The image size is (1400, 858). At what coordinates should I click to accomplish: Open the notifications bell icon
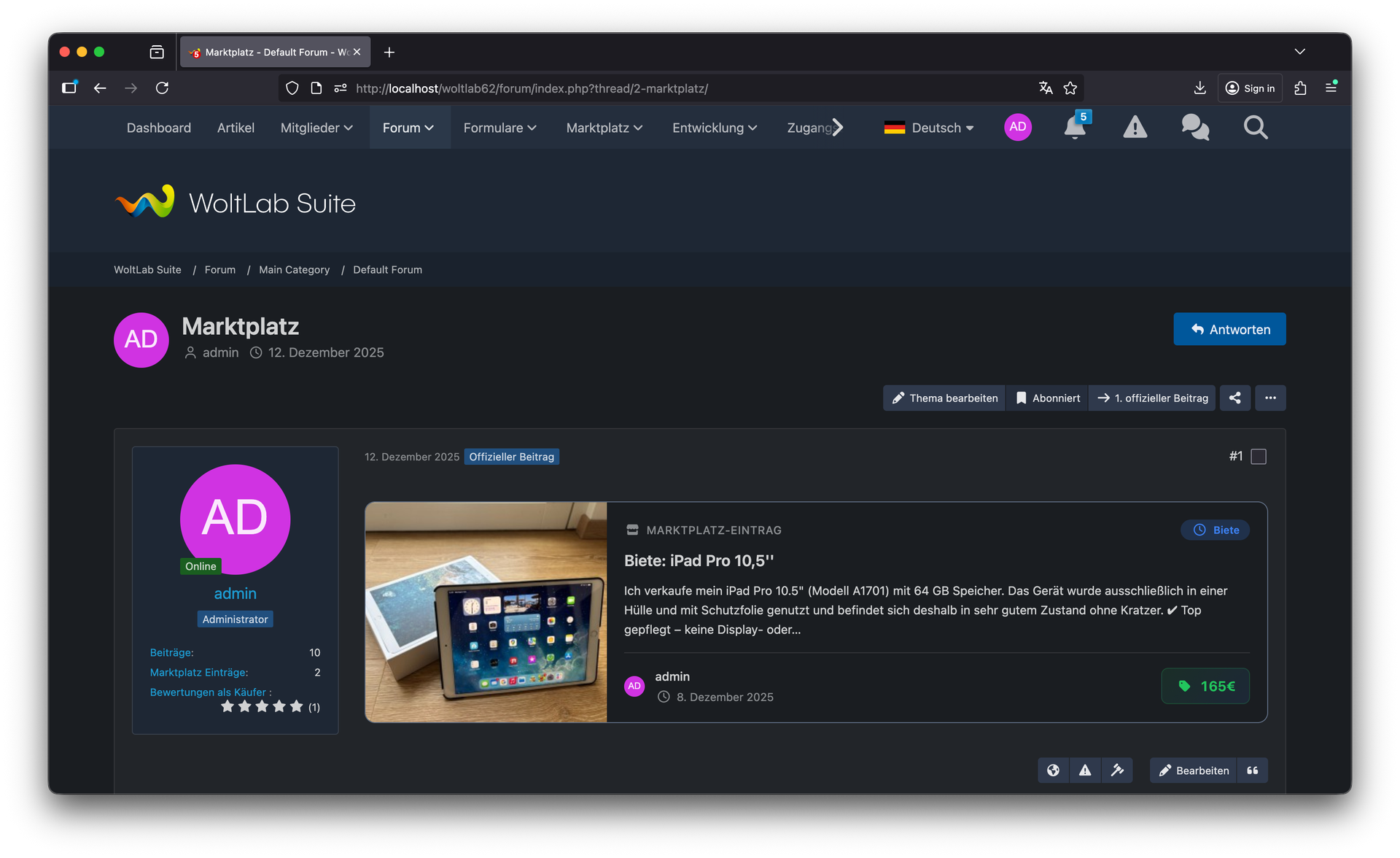pyautogui.click(x=1074, y=128)
